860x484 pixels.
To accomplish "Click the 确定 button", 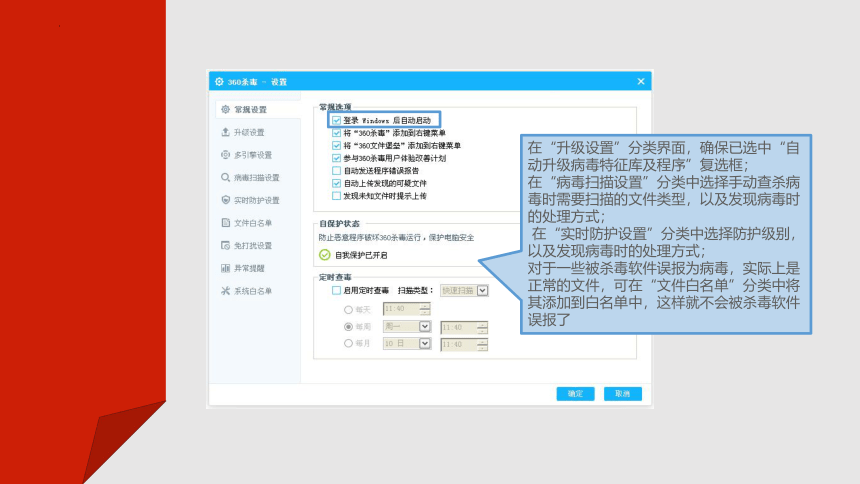I will [575, 393].
